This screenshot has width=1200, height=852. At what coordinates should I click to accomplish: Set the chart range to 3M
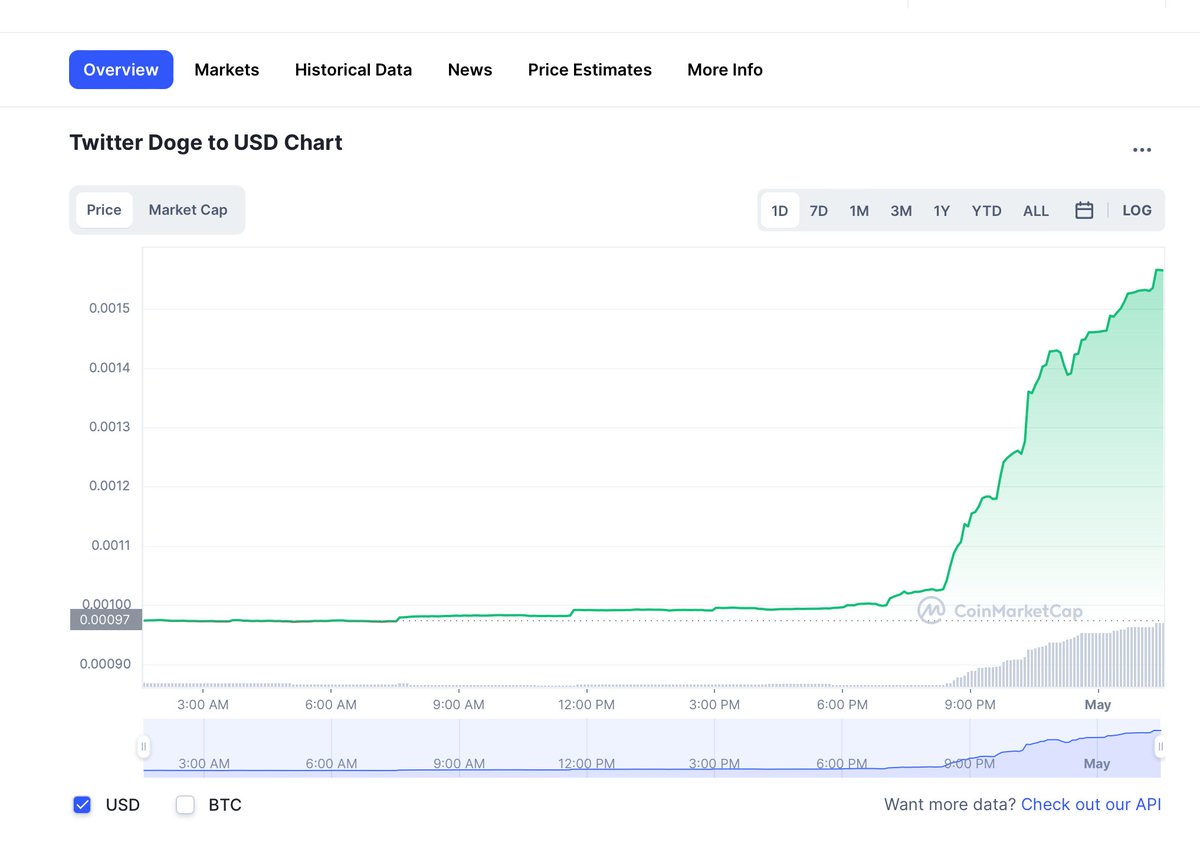coord(901,210)
